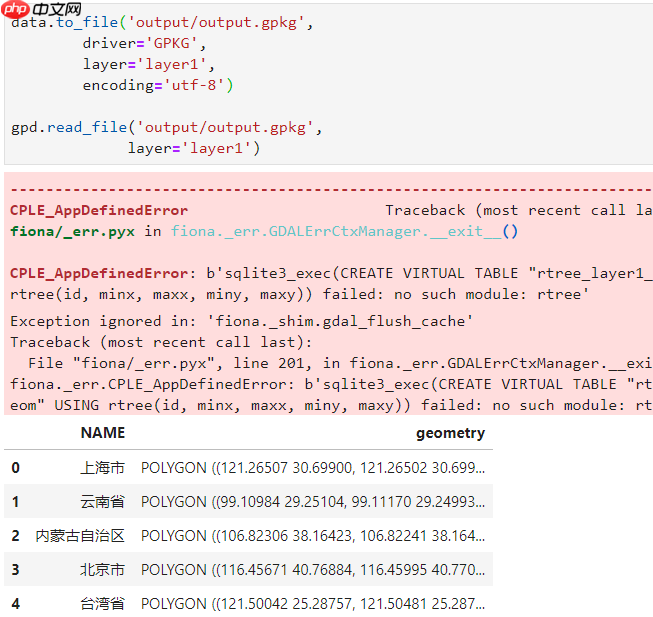Click the POLYGON geometry for 内蒙古自治区
The width and height of the screenshot is (653, 617).
coord(313,536)
